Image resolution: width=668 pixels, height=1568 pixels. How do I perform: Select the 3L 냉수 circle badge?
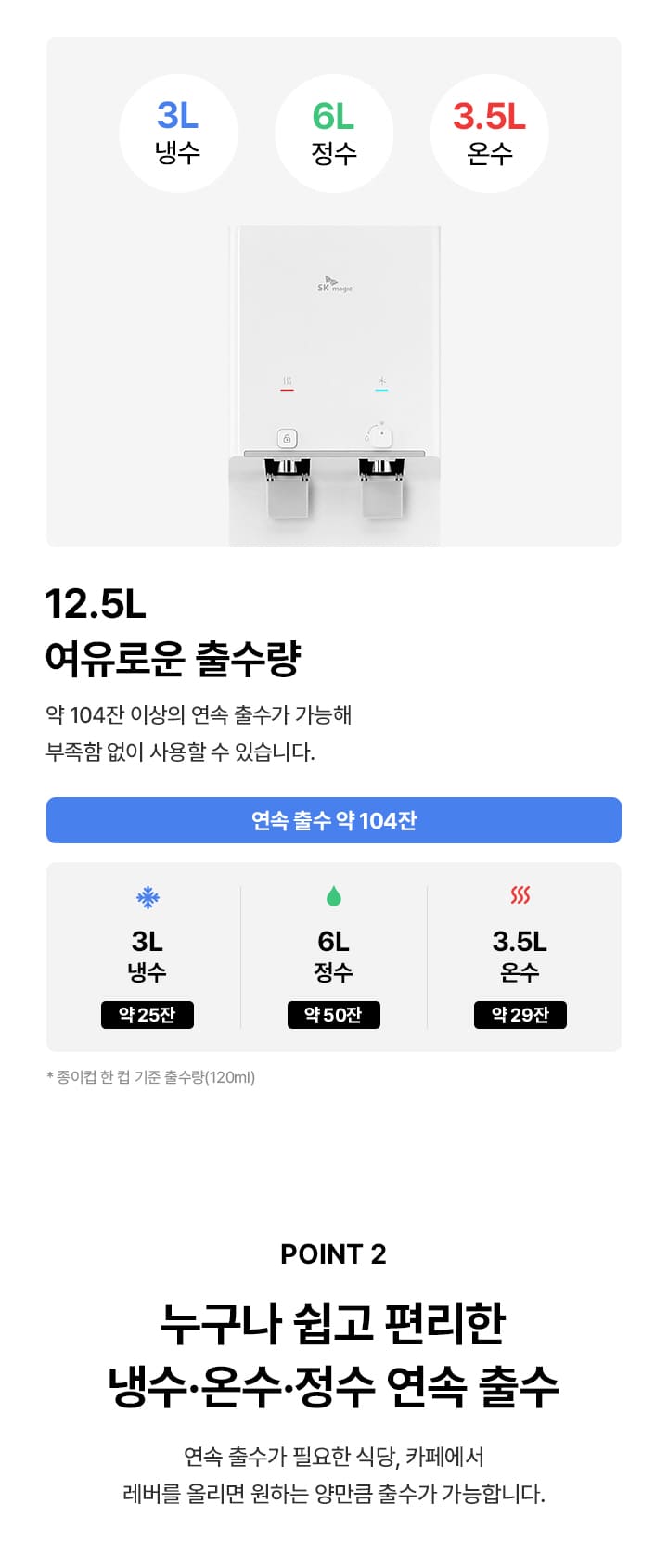click(178, 134)
